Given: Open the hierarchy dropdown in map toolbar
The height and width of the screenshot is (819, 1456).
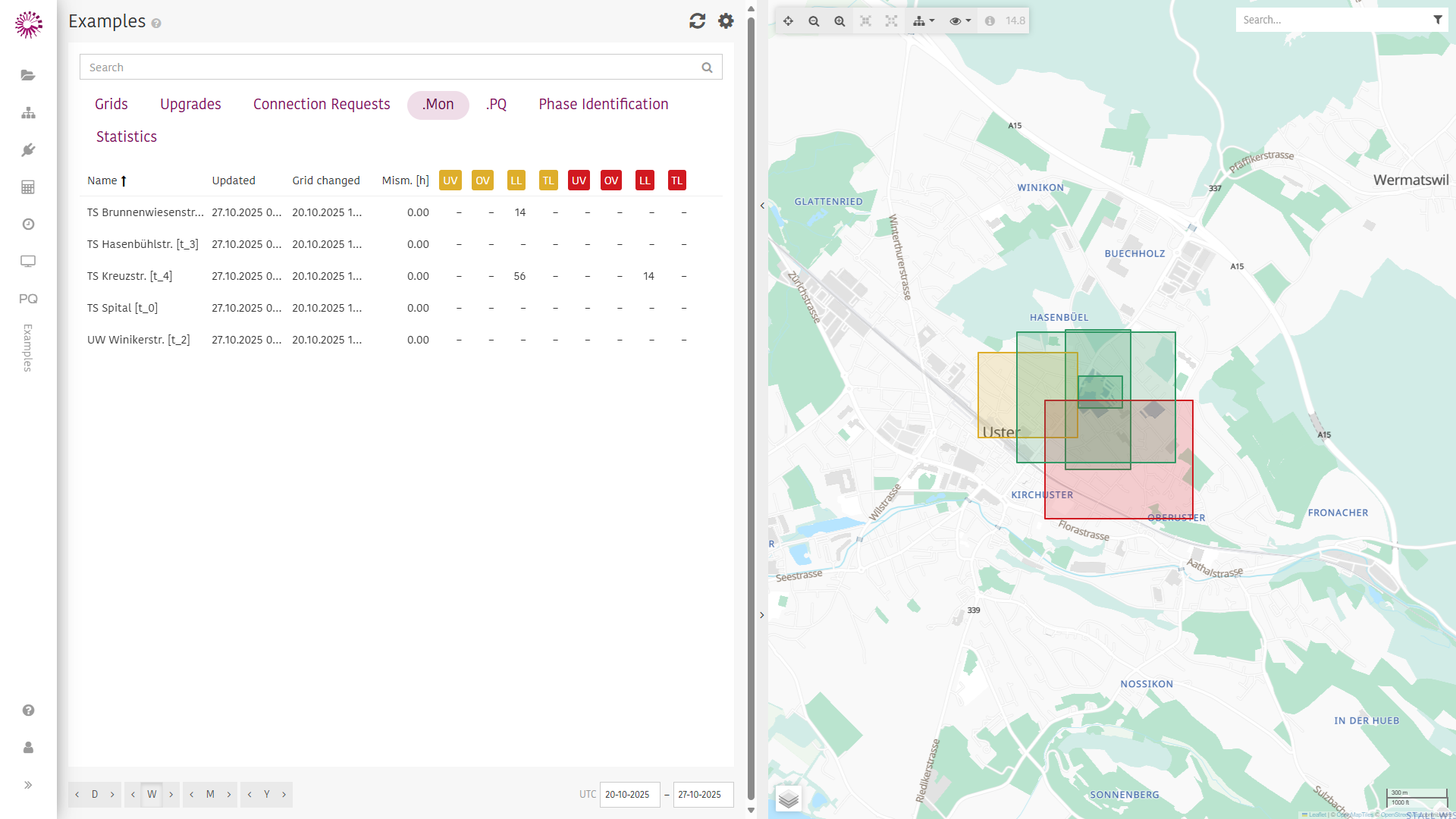Looking at the screenshot, I should point(923,21).
